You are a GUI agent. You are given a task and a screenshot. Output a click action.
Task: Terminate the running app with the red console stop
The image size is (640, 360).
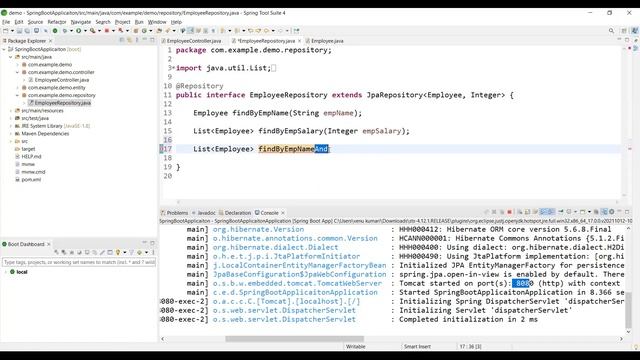pos(509,212)
